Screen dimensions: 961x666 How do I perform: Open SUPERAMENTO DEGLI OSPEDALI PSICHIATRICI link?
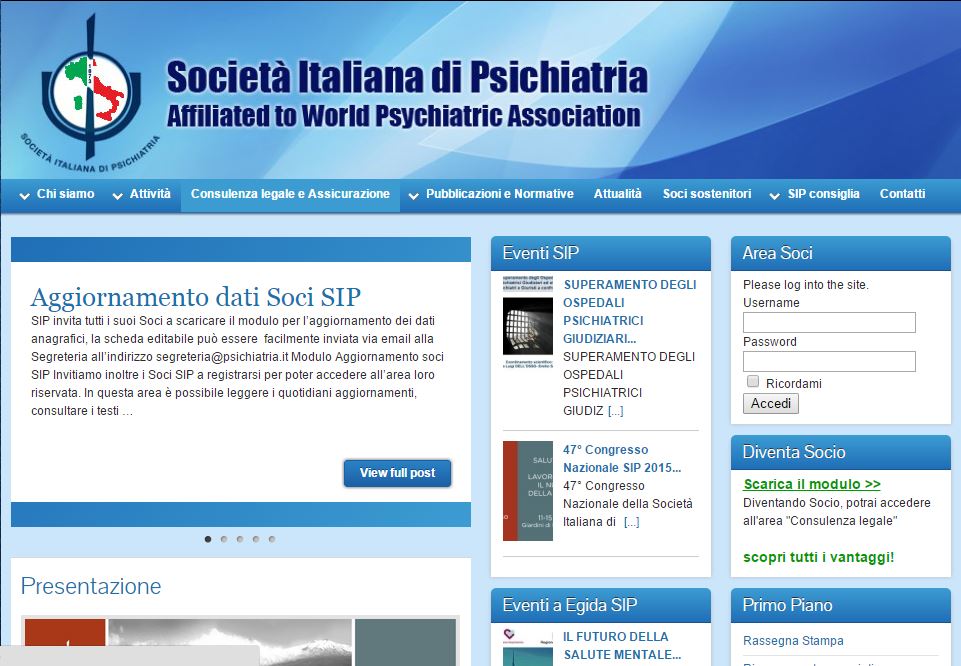pos(629,311)
